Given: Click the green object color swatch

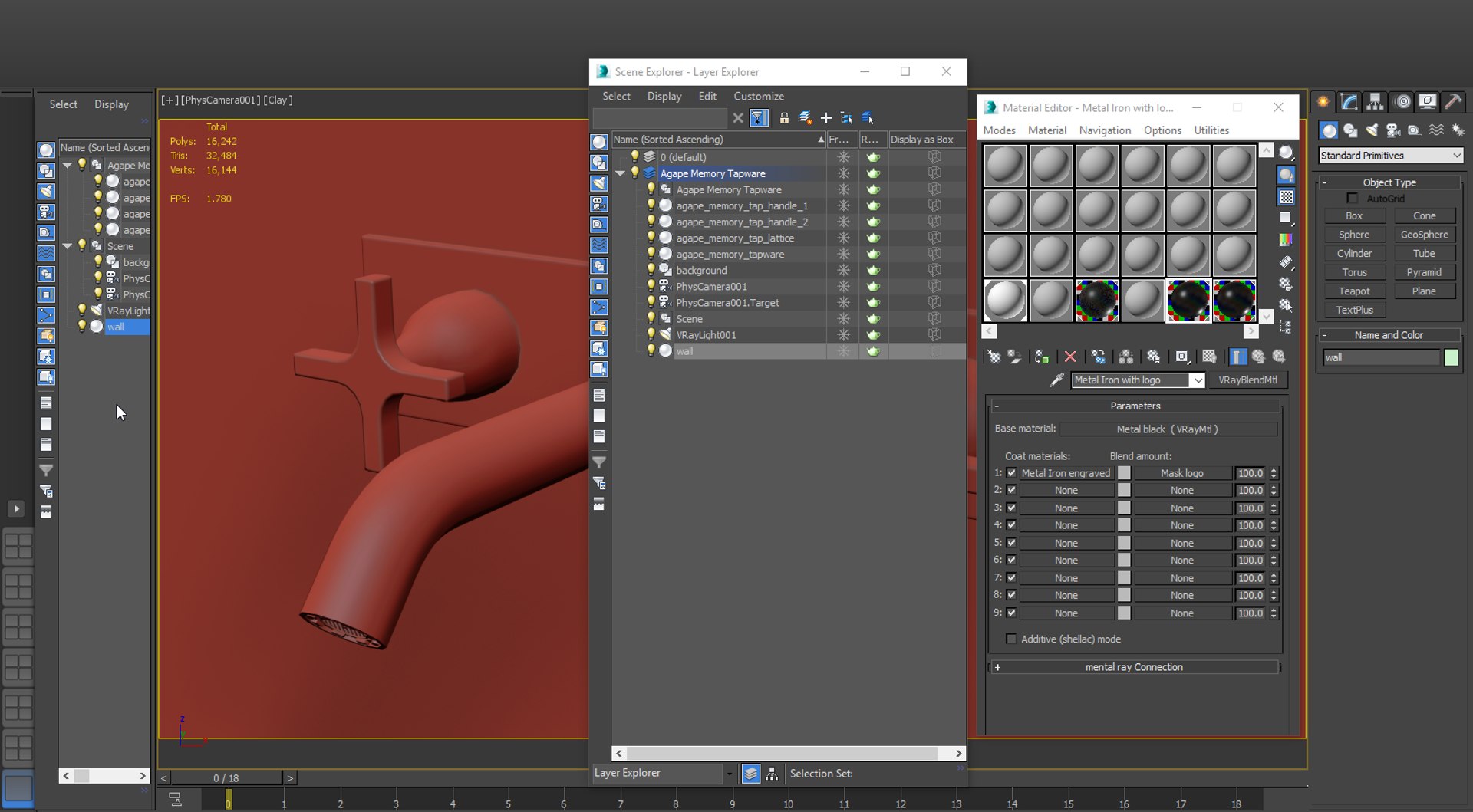Looking at the screenshot, I should tap(1451, 357).
